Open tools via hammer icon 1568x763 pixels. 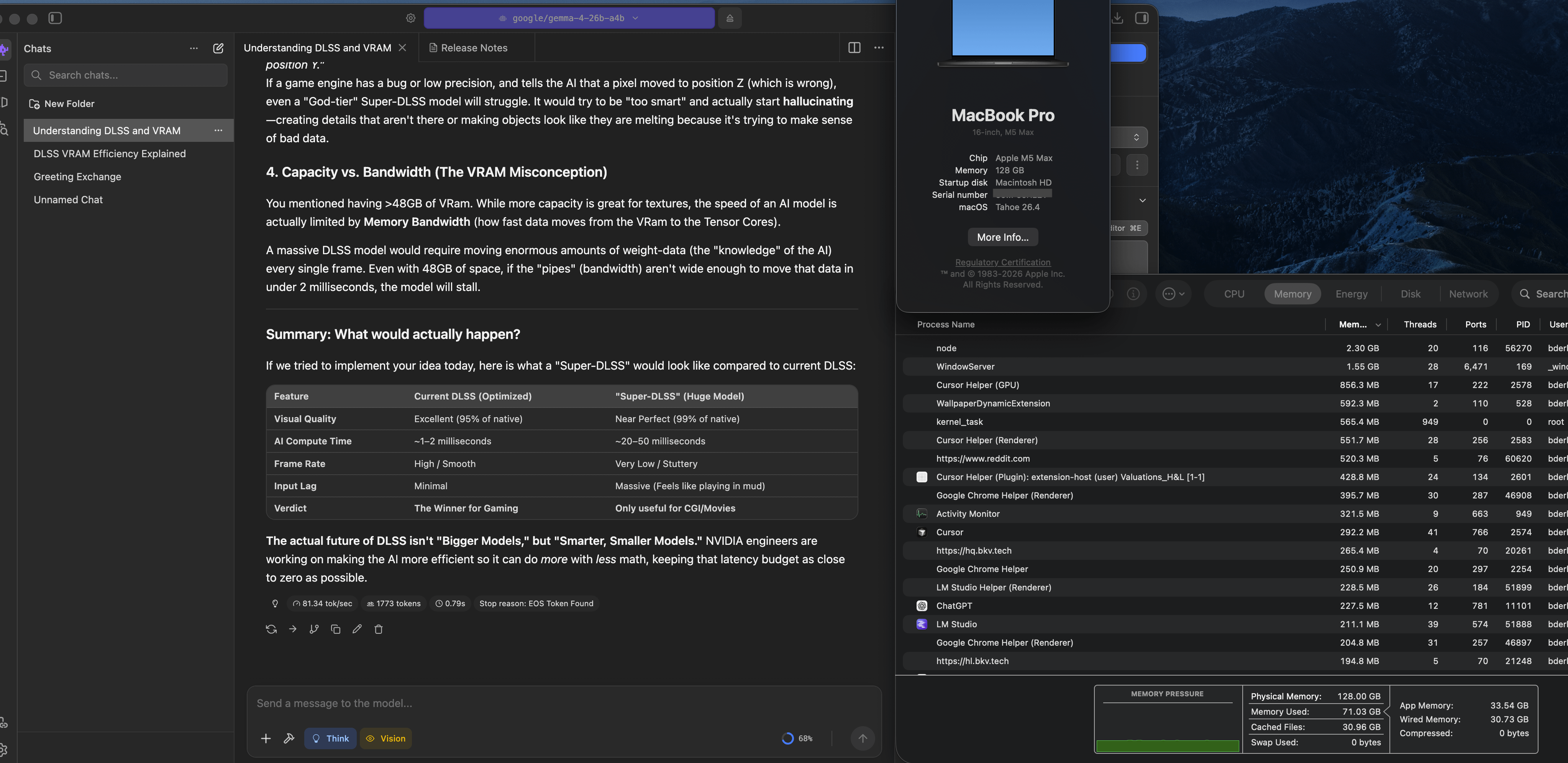(x=289, y=738)
